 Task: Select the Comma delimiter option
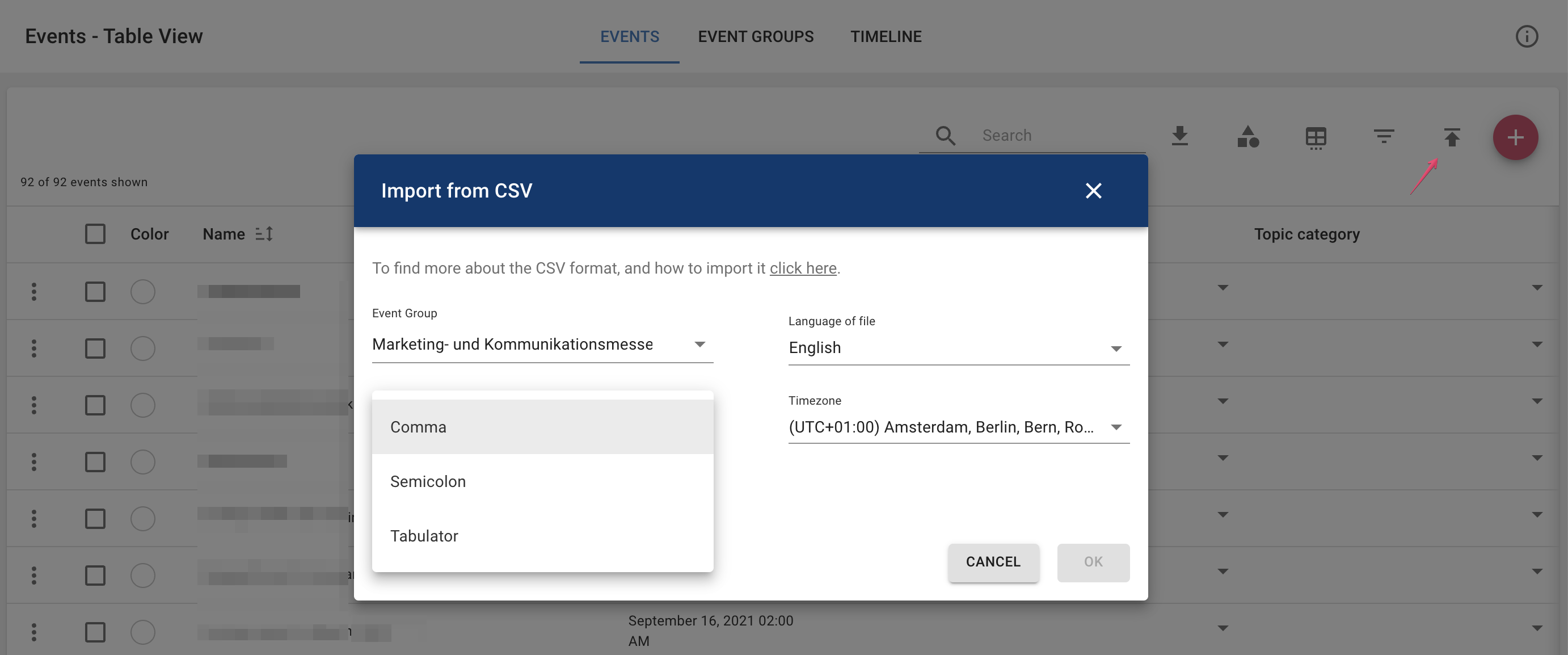click(x=542, y=427)
